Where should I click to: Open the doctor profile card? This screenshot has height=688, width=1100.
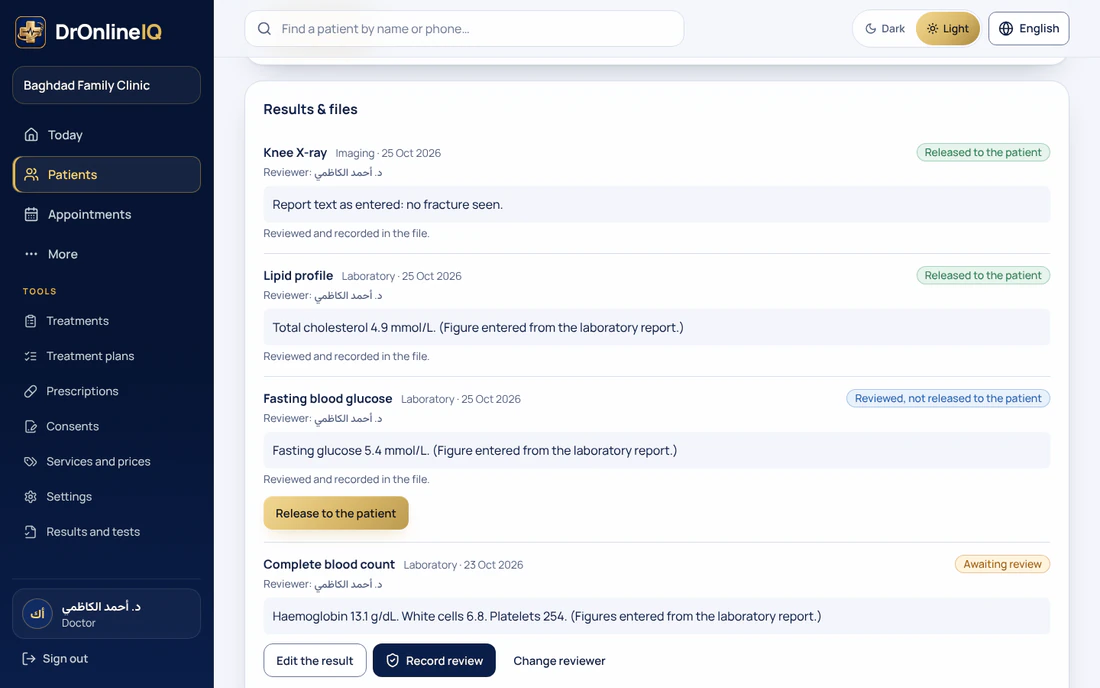107,614
